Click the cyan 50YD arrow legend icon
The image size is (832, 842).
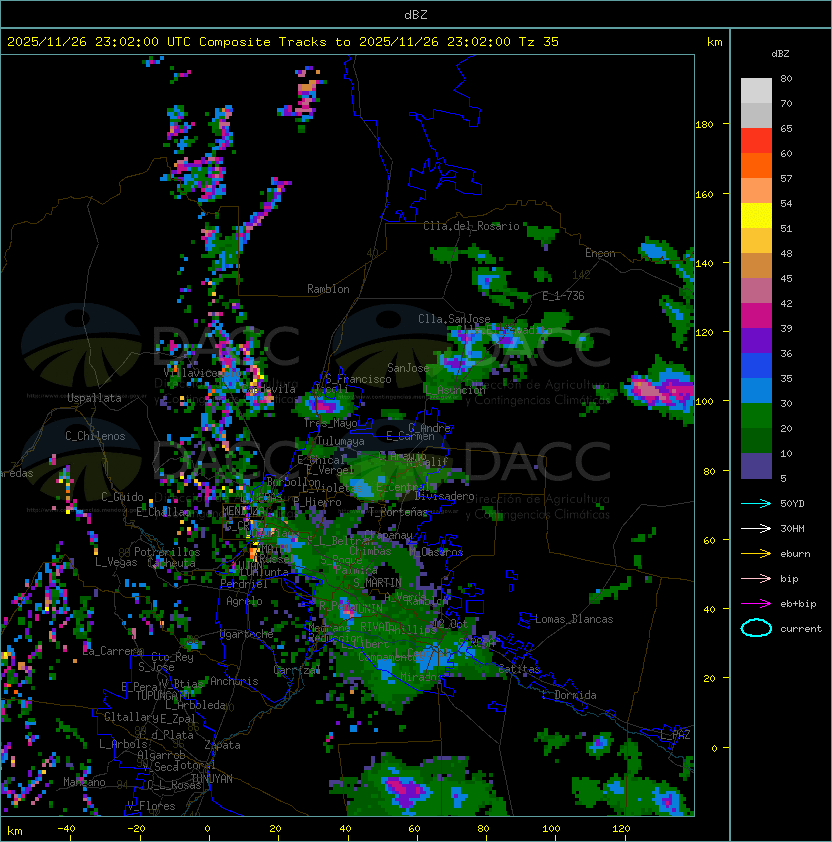click(756, 504)
